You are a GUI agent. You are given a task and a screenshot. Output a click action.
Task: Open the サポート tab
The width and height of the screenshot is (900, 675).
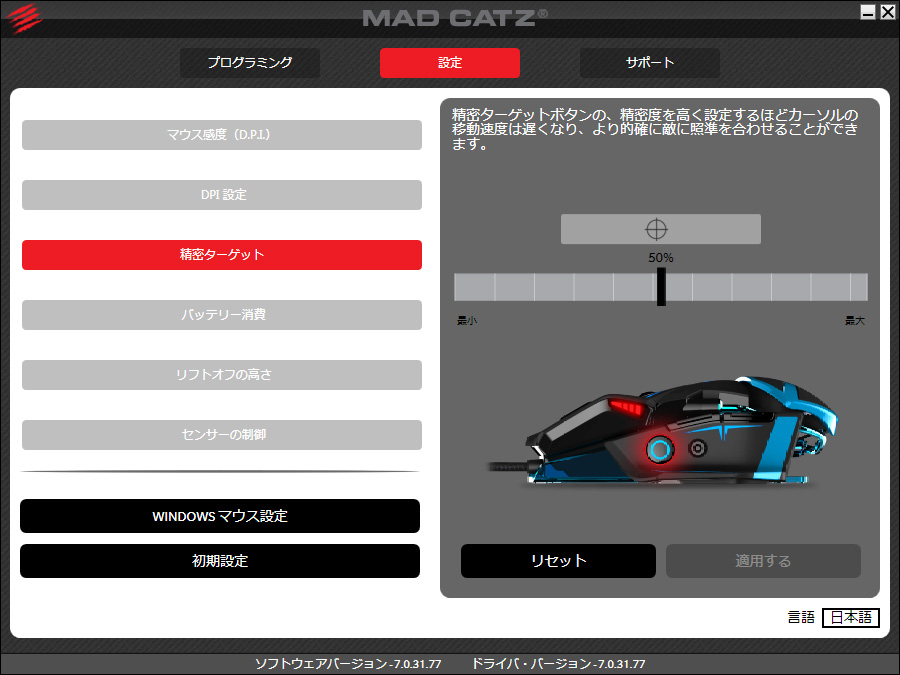pos(650,63)
